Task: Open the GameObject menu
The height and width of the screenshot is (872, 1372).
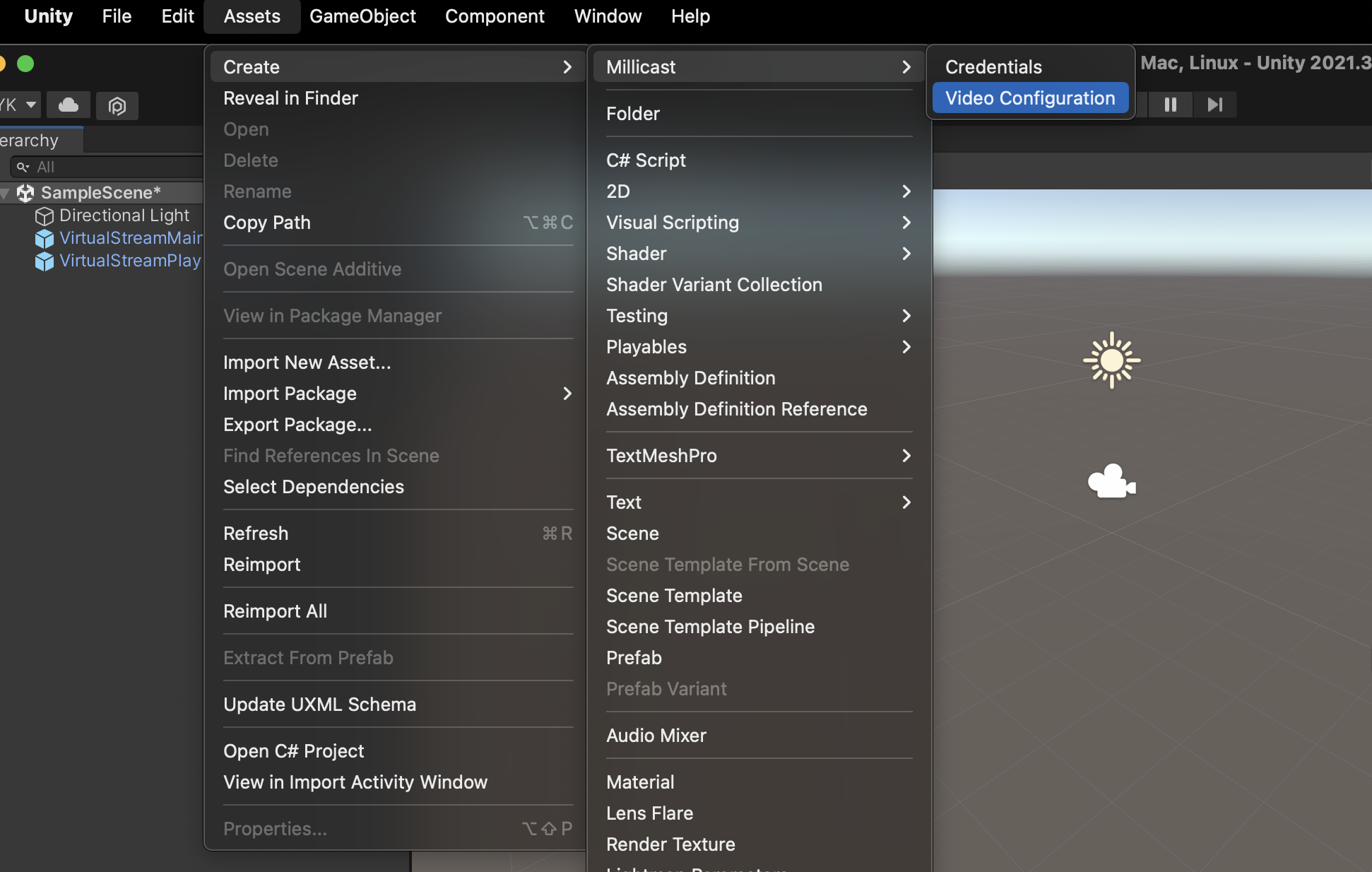Action: pos(362,16)
